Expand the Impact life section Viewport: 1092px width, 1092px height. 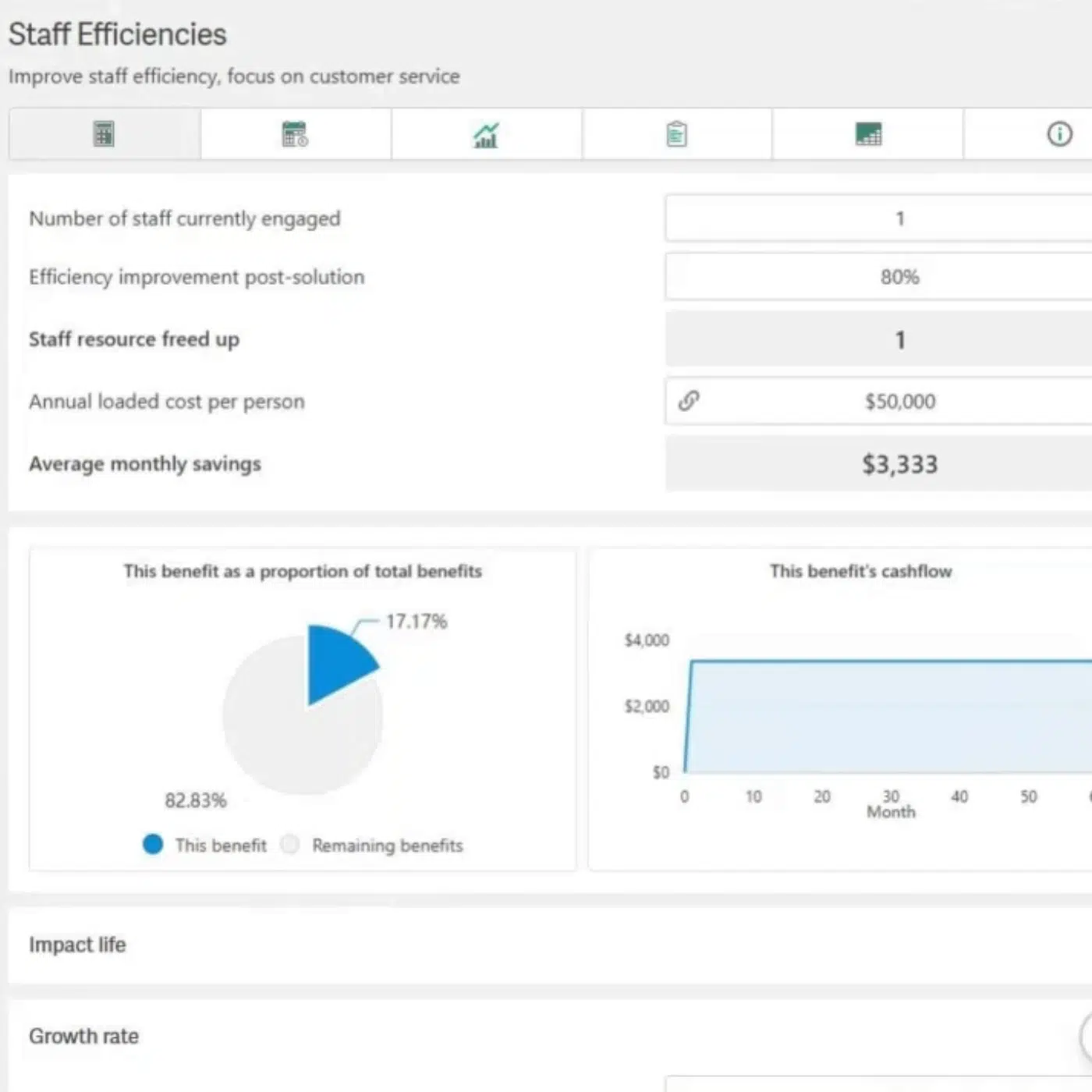tap(77, 945)
